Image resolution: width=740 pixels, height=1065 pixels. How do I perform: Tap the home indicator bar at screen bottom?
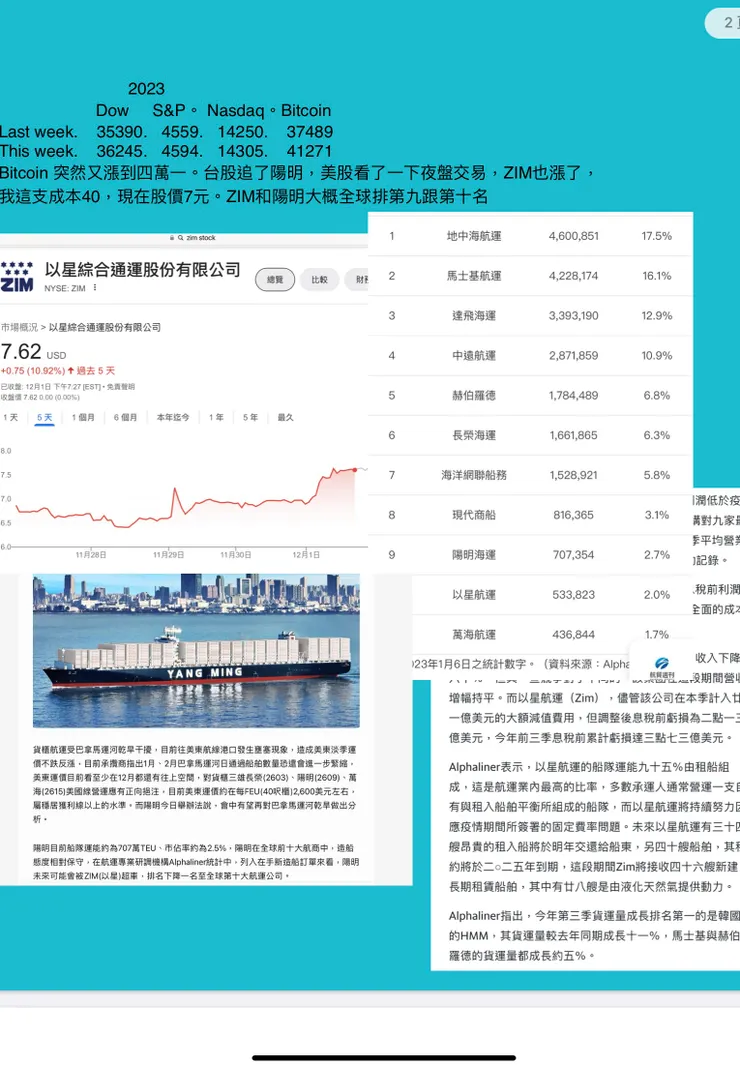click(384, 1058)
